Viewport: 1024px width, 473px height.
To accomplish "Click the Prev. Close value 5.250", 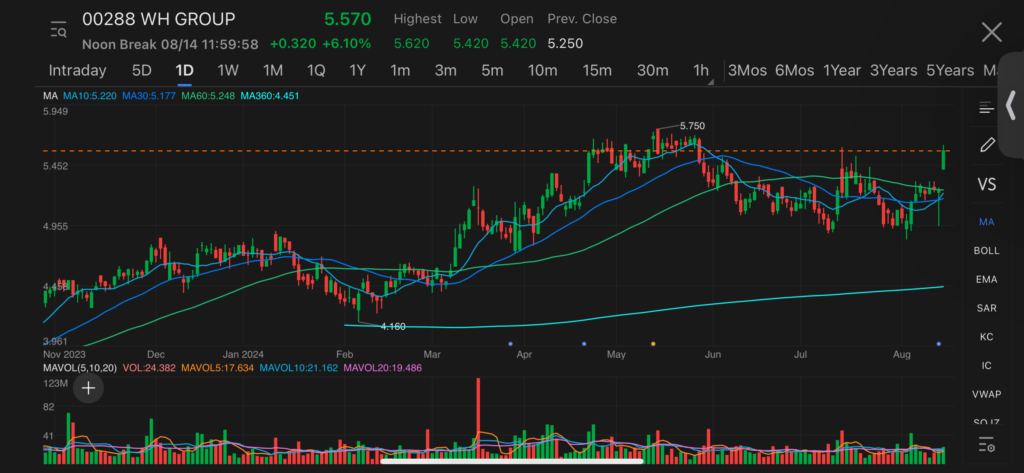I will (565, 44).
